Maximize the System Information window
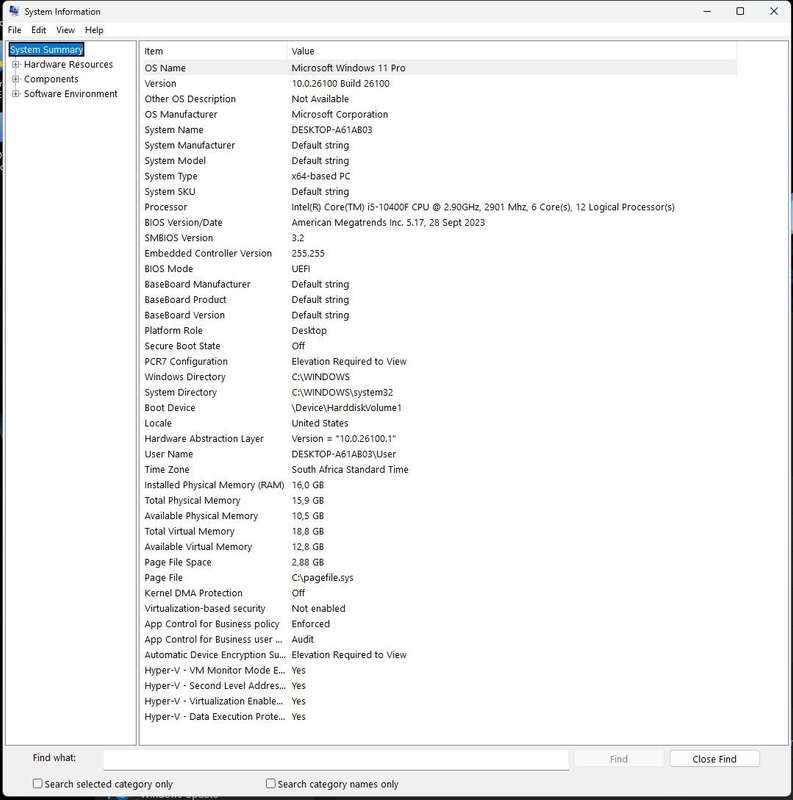The height and width of the screenshot is (800, 793). pos(740,11)
